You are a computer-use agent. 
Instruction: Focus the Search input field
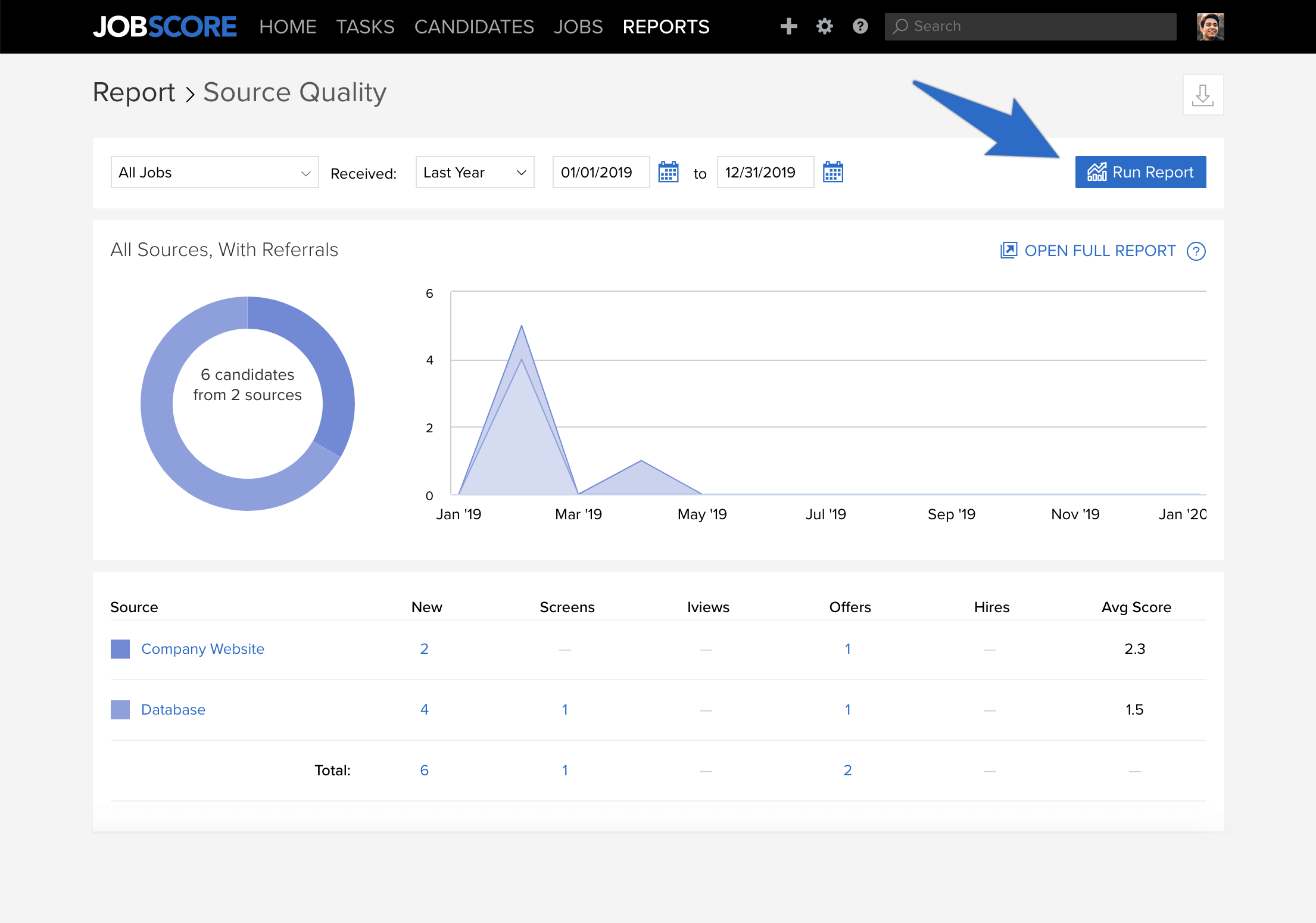(1030, 27)
